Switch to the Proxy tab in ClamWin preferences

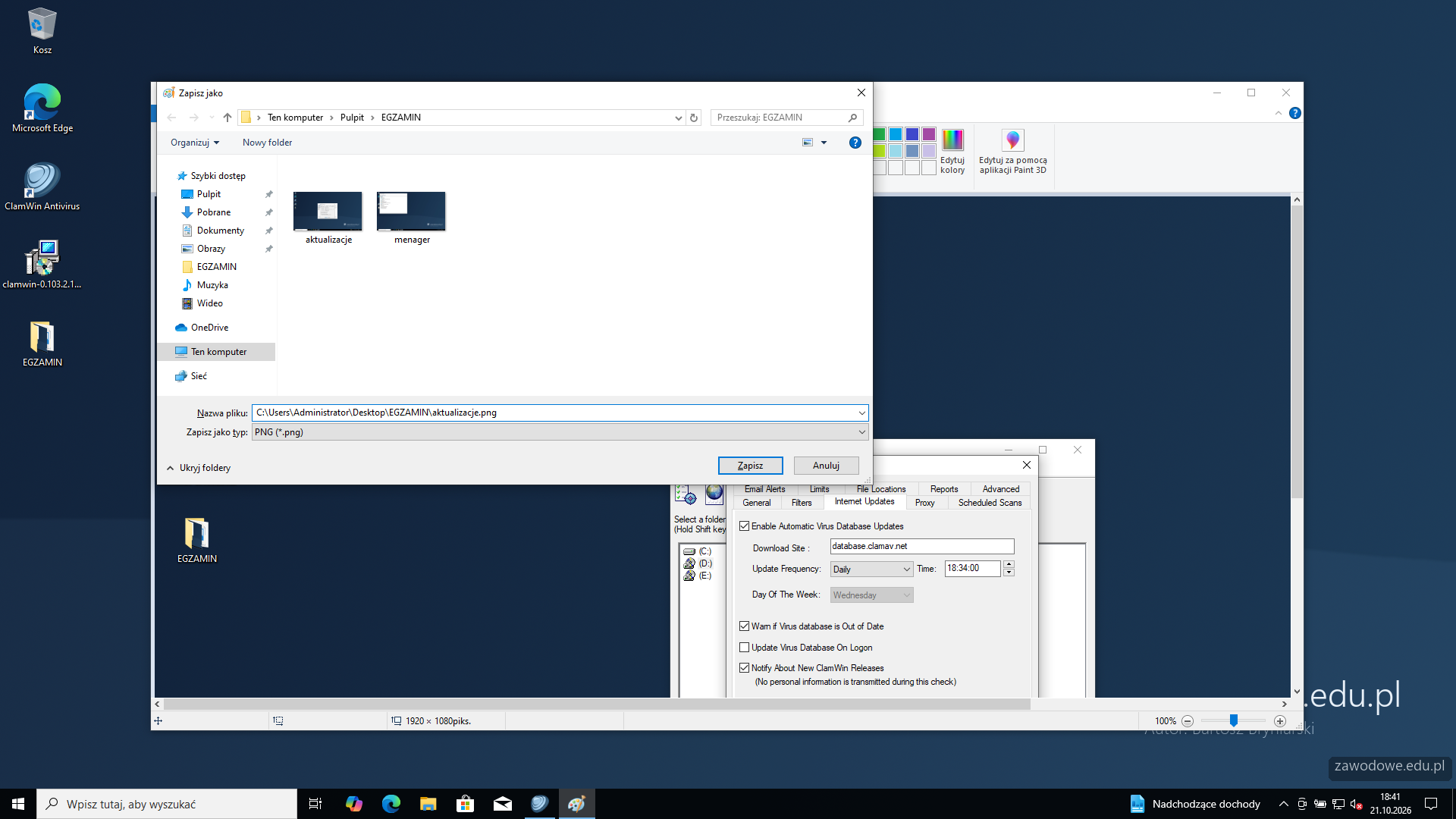(x=925, y=503)
